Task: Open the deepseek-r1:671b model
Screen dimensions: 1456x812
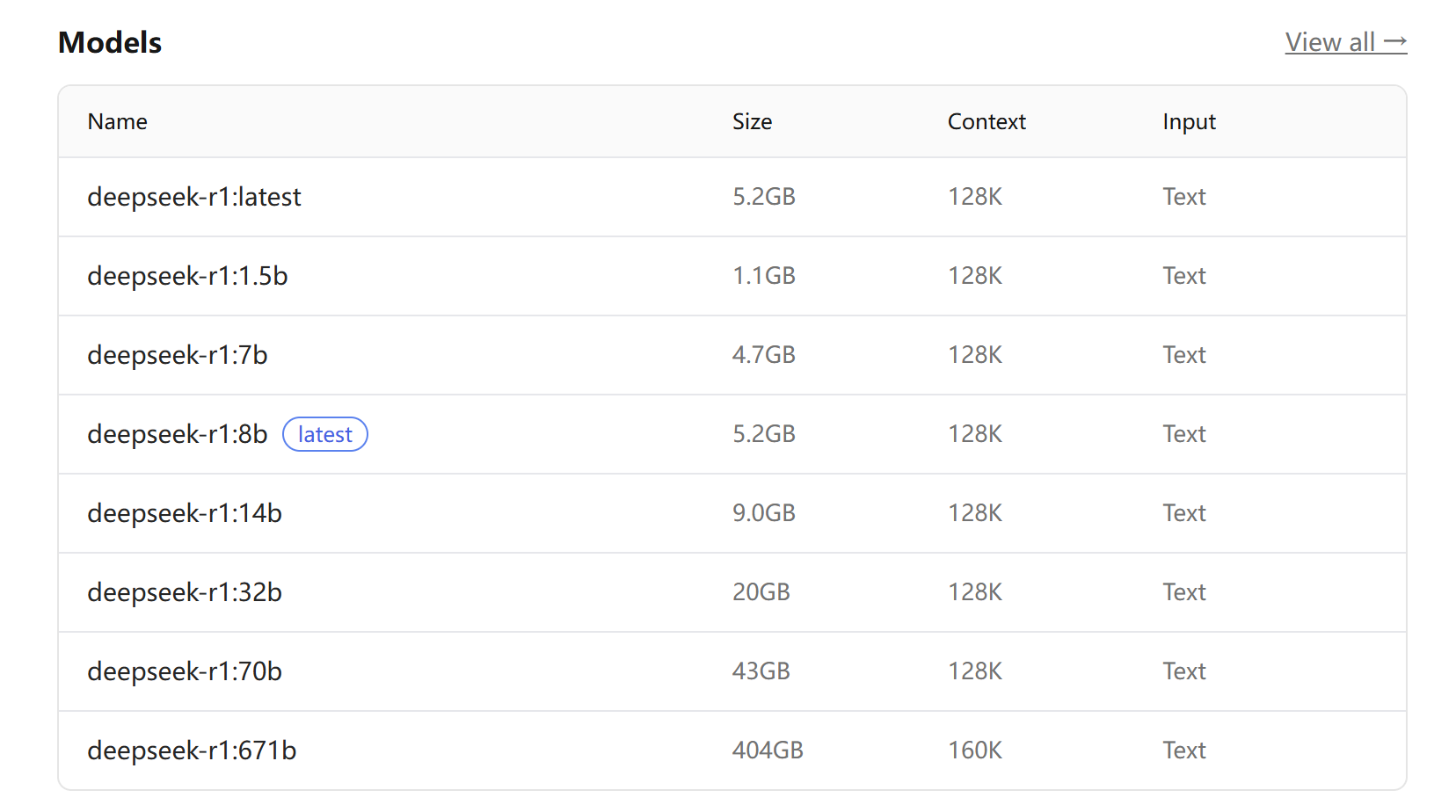Action: point(192,750)
